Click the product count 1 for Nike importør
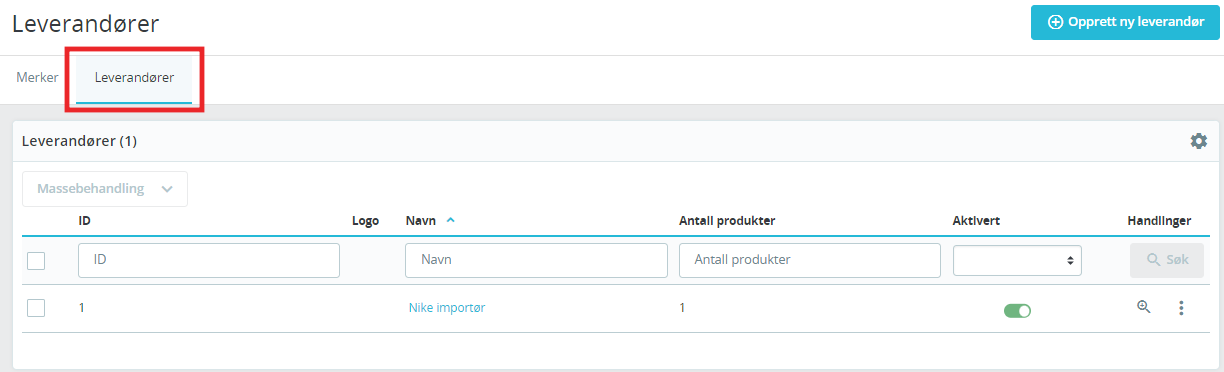This screenshot has width=1224, height=372. click(x=682, y=308)
